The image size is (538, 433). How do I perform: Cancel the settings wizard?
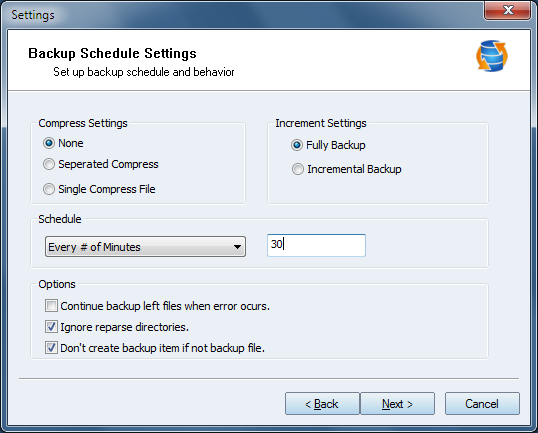(482, 404)
